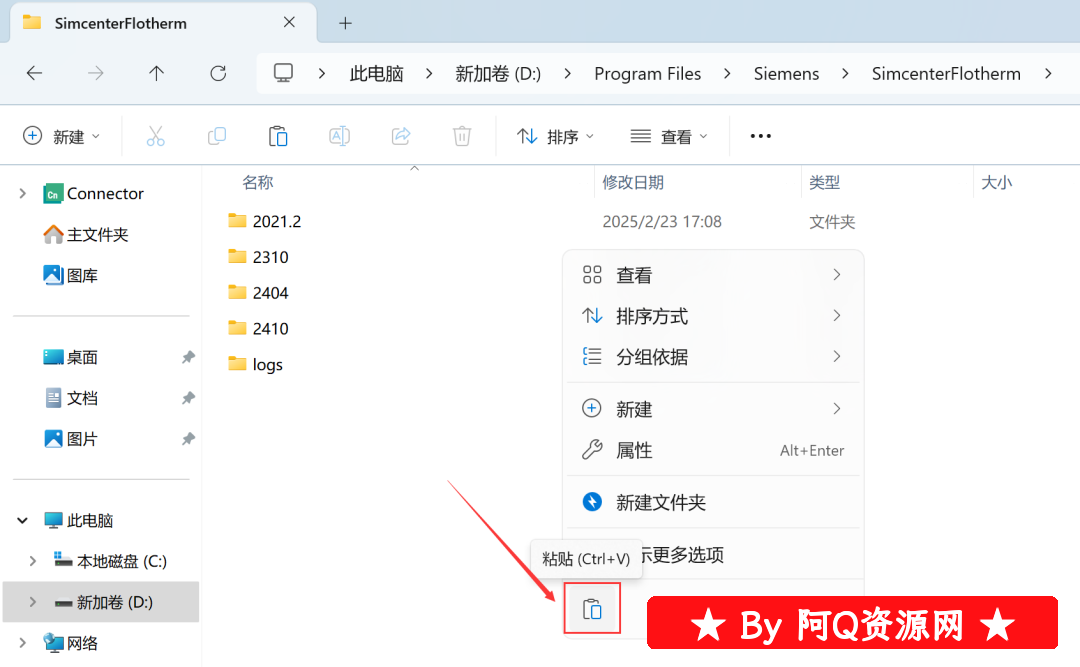1080x667 pixels.
Task: Expand chevron after SimcenterFlotherm in address bar
Action: pyautogui.click(x=1048, y=73)
